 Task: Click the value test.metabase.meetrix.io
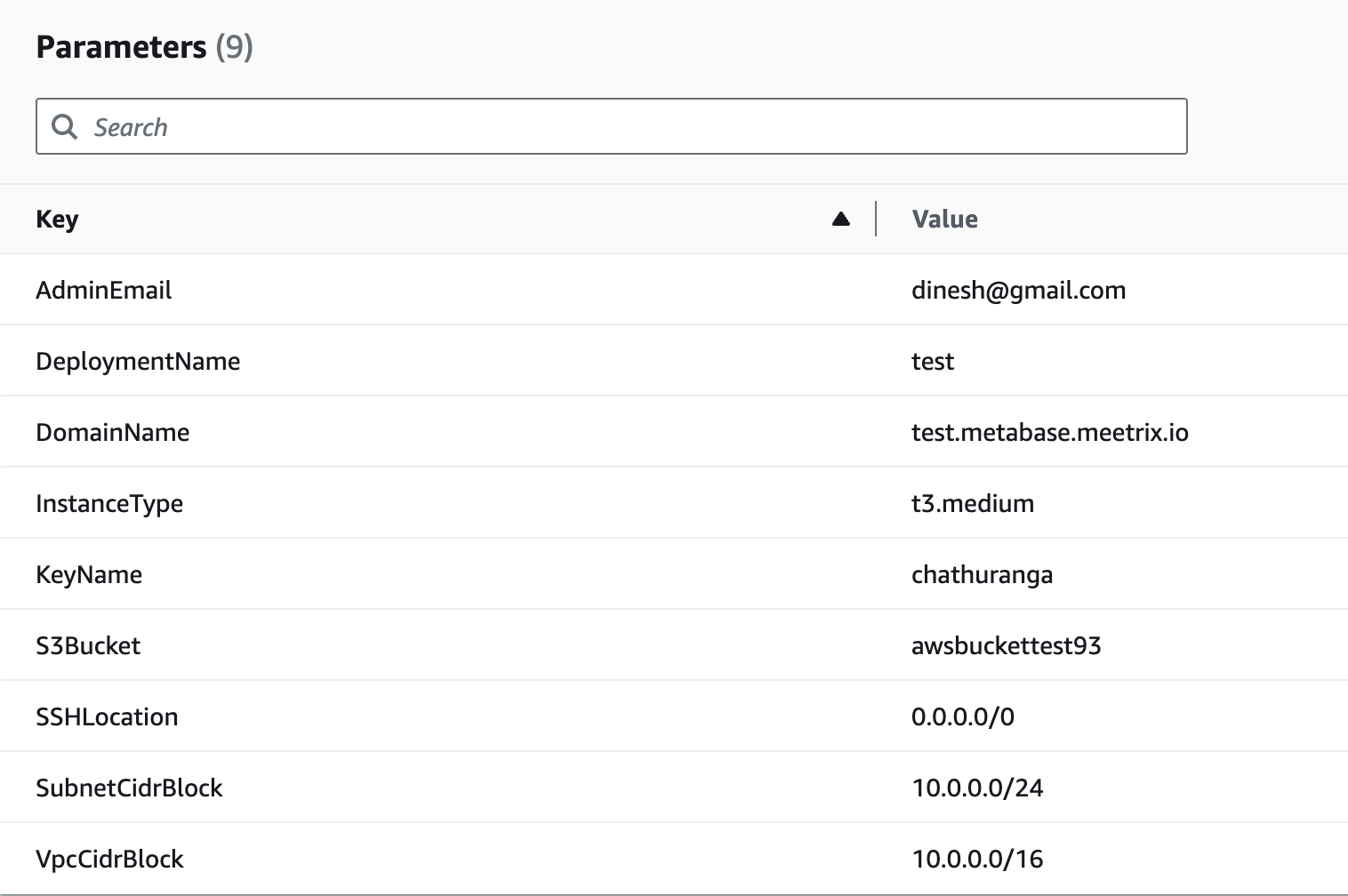point(1052,432)
